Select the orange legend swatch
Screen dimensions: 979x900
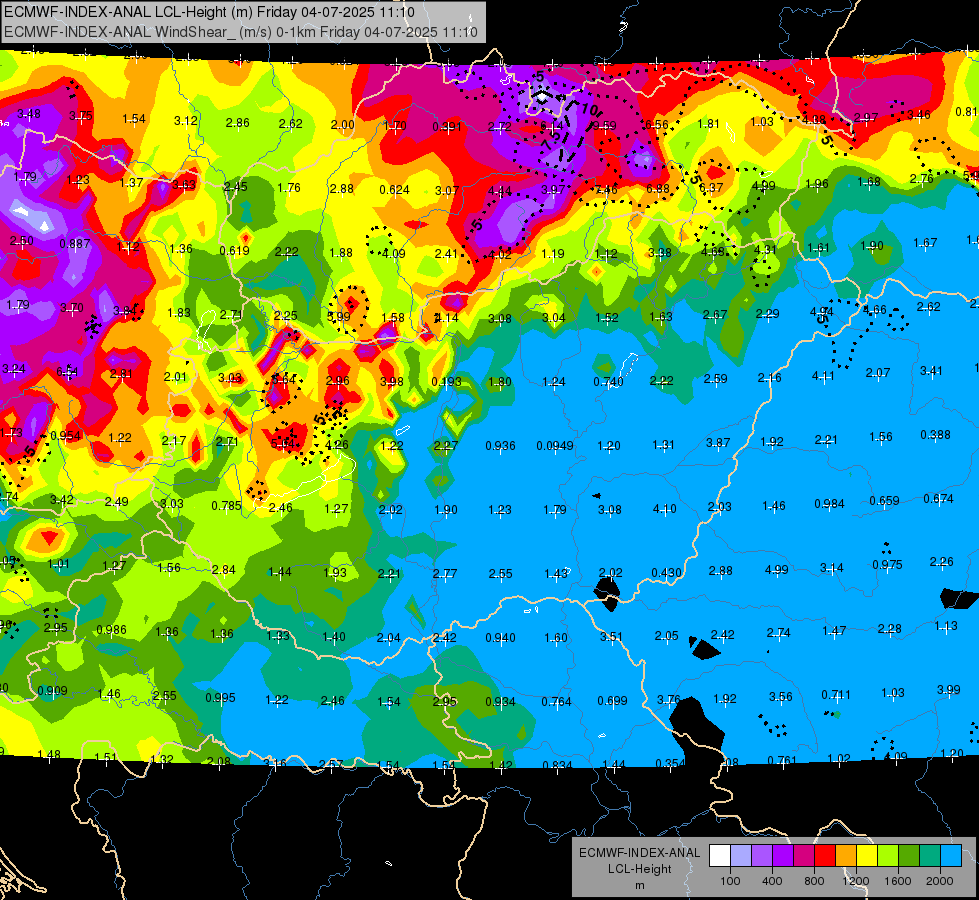pos(847,856)
